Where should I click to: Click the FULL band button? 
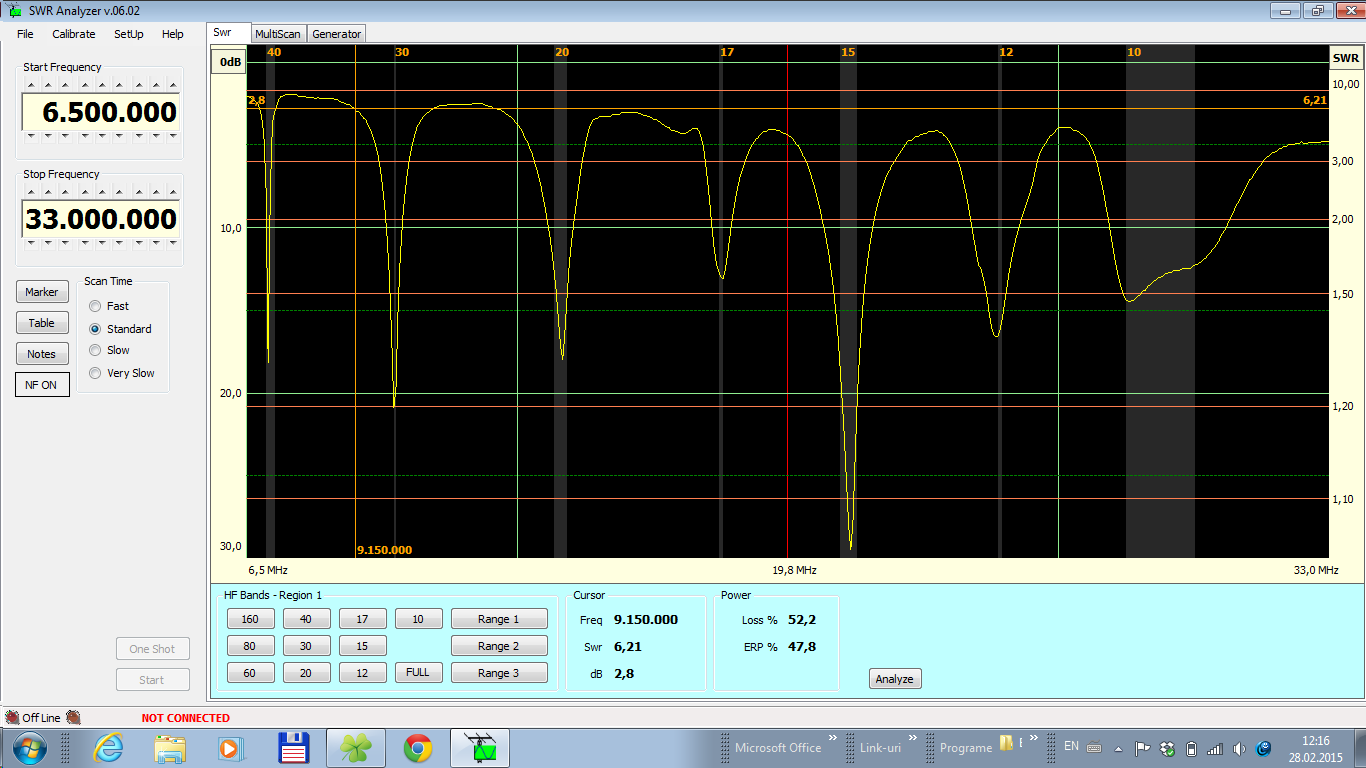(x=418, y=672)
